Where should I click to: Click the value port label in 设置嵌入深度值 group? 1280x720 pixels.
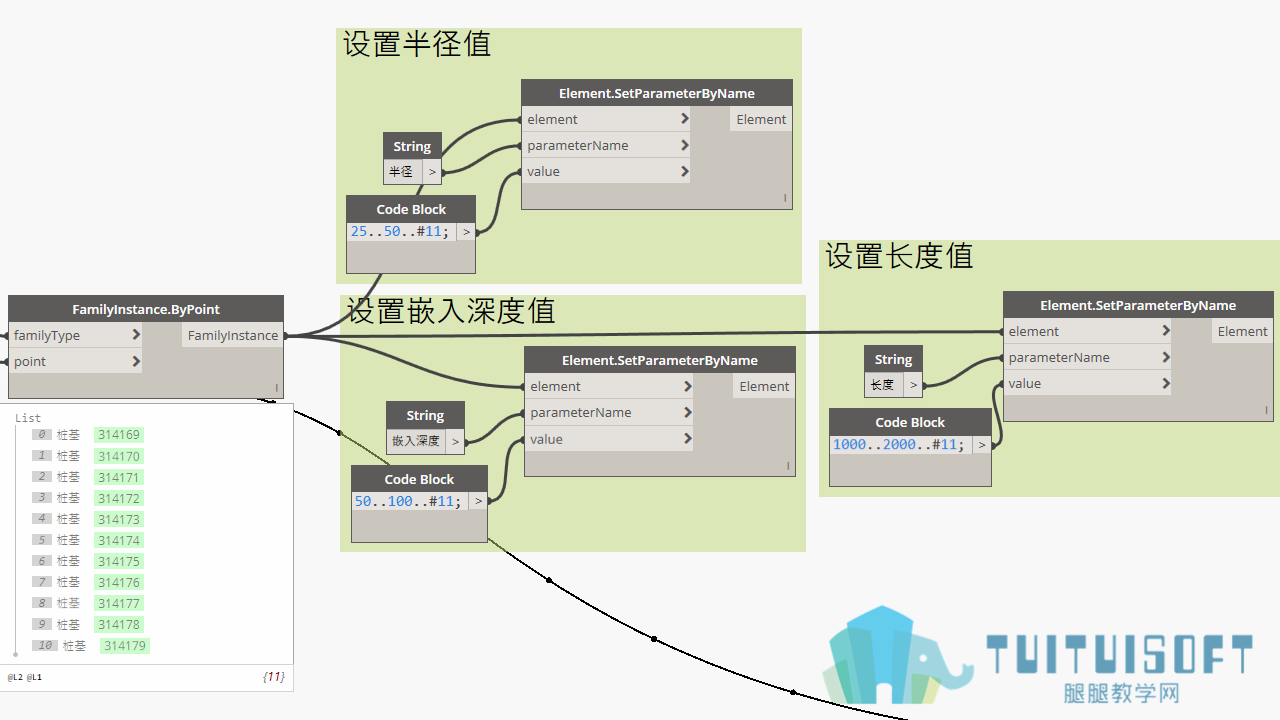pos(546,439)
